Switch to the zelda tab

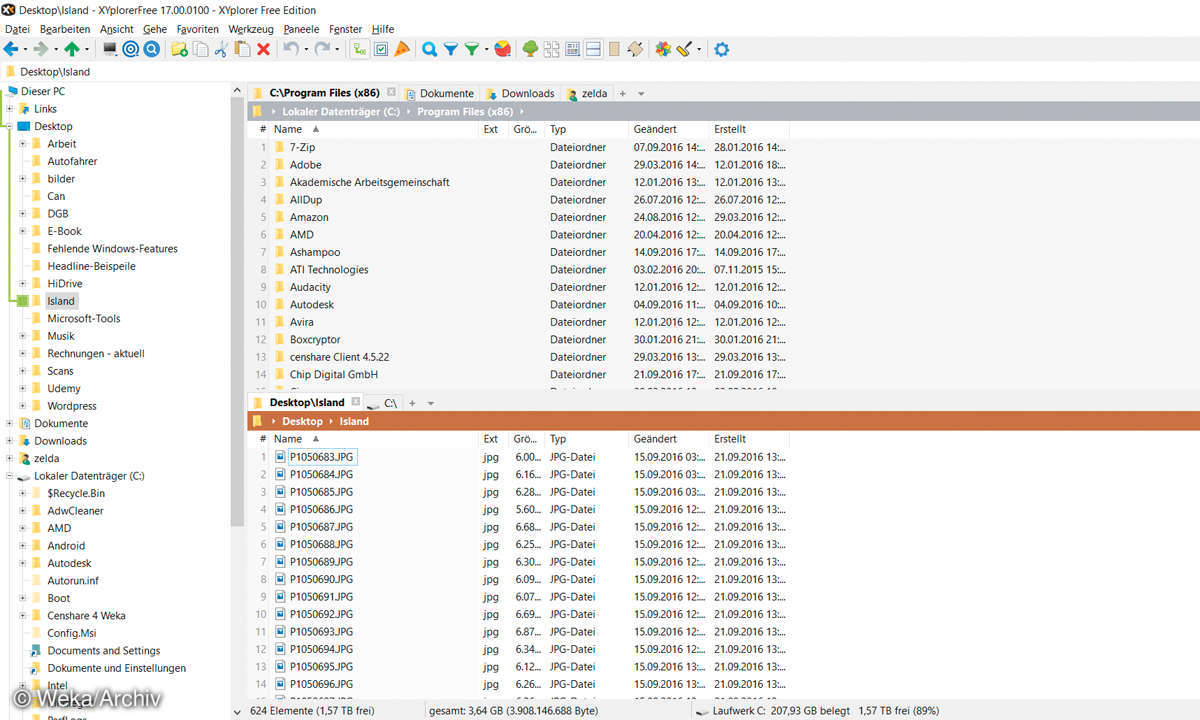[587, 93]
